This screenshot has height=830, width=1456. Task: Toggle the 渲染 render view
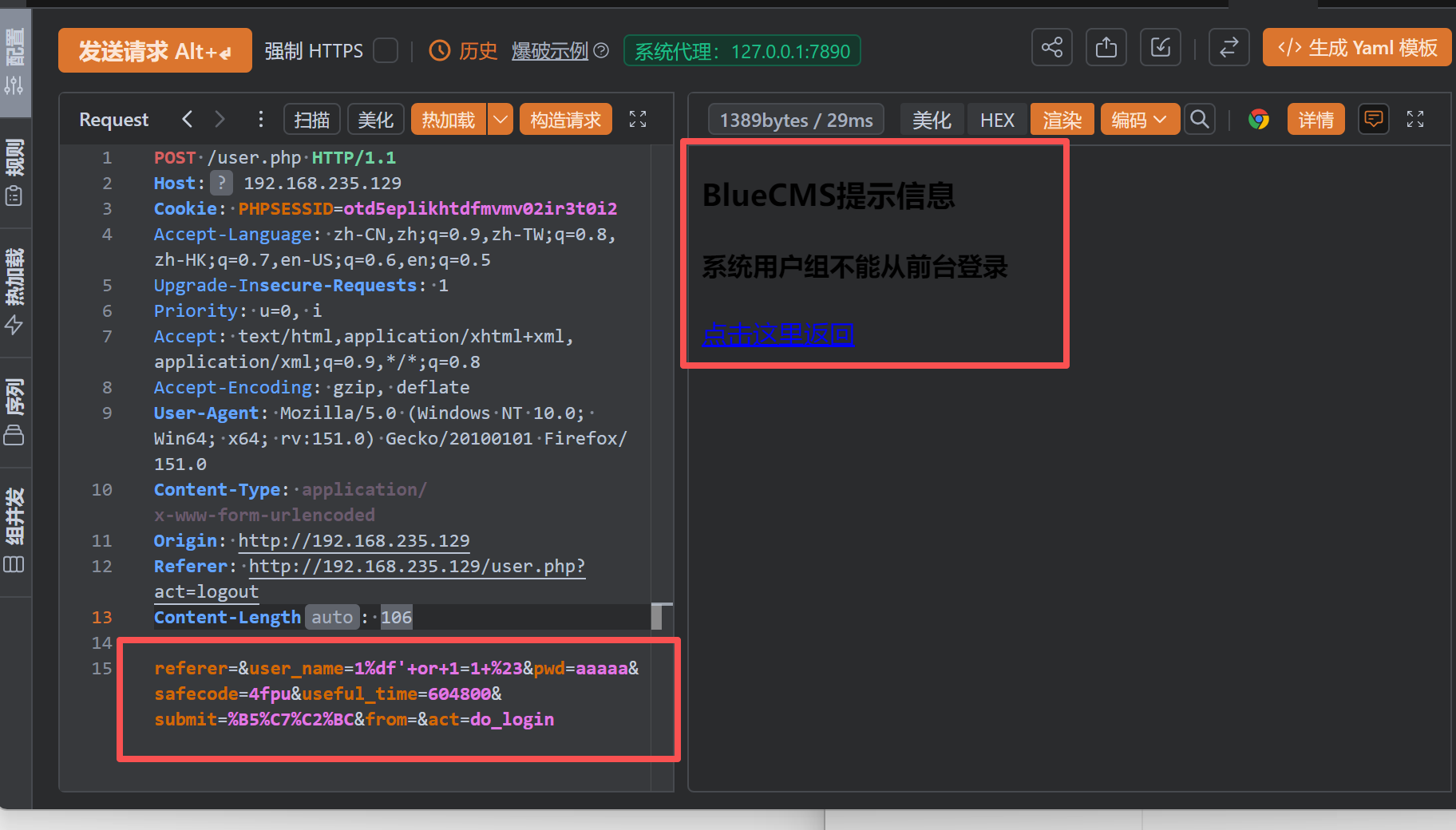point(1062,120)
